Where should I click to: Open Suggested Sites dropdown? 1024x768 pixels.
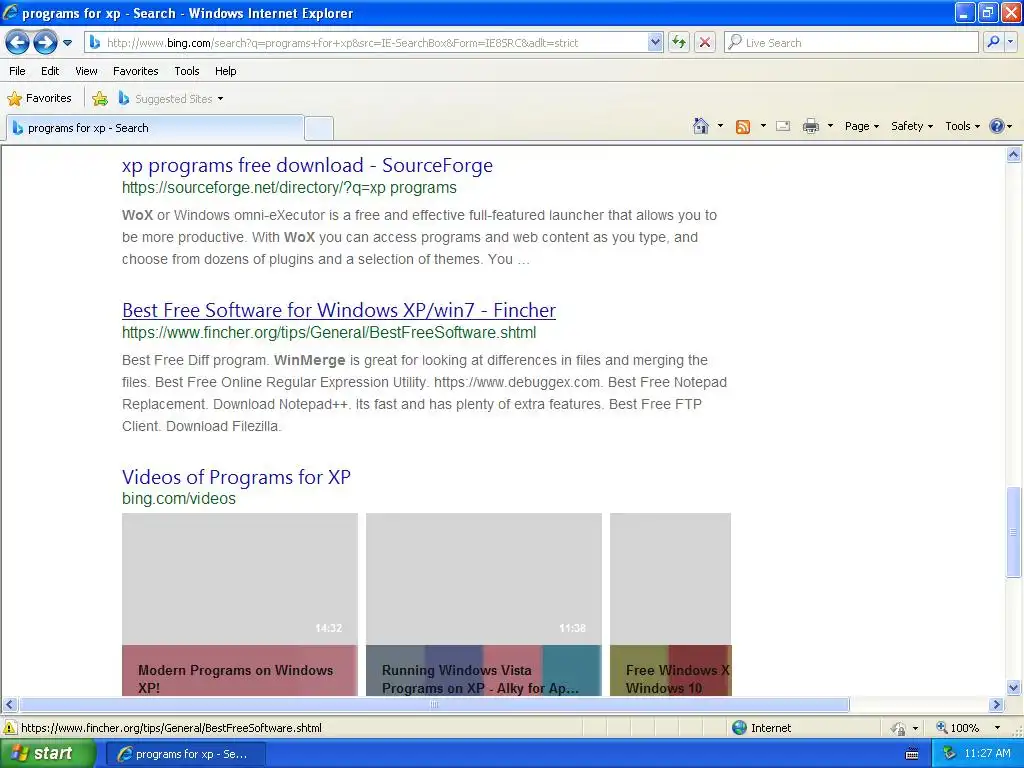171,99
